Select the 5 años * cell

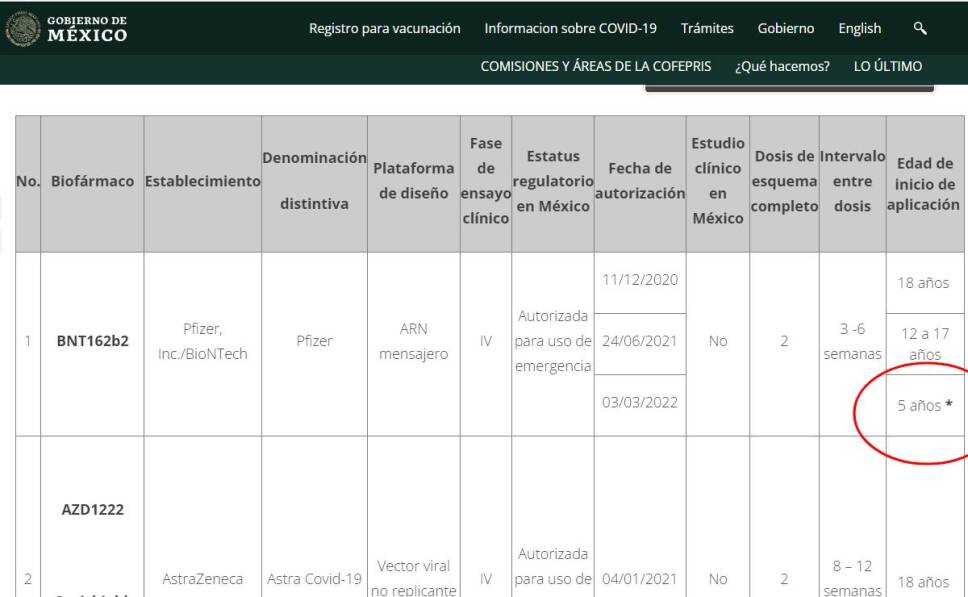925,406
